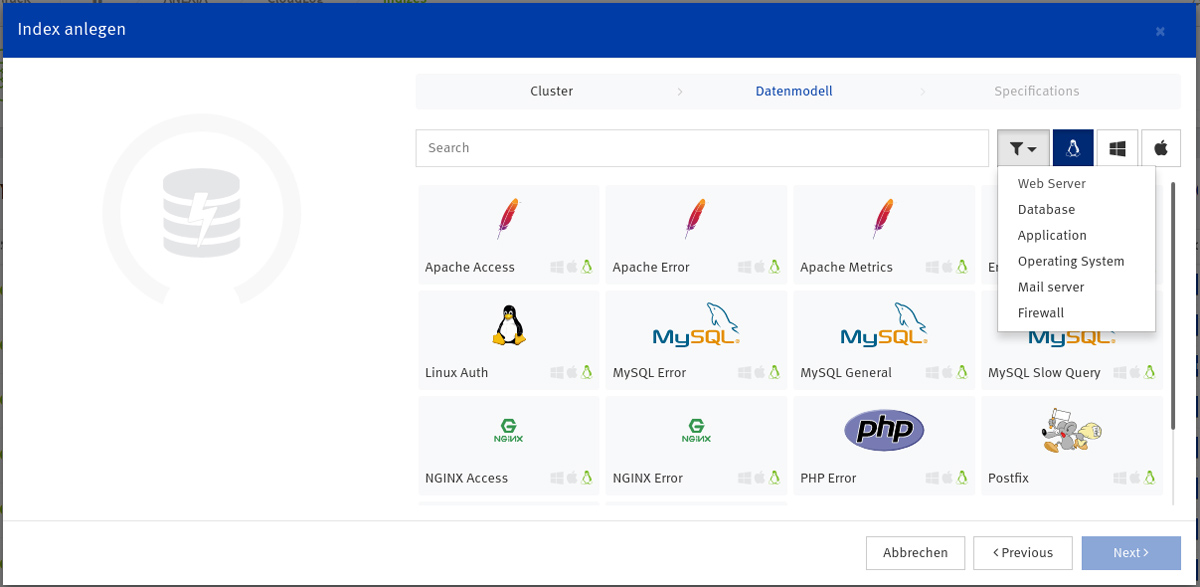
Task: Select the Postfix mascot icon
Action: click(1071, 430)
